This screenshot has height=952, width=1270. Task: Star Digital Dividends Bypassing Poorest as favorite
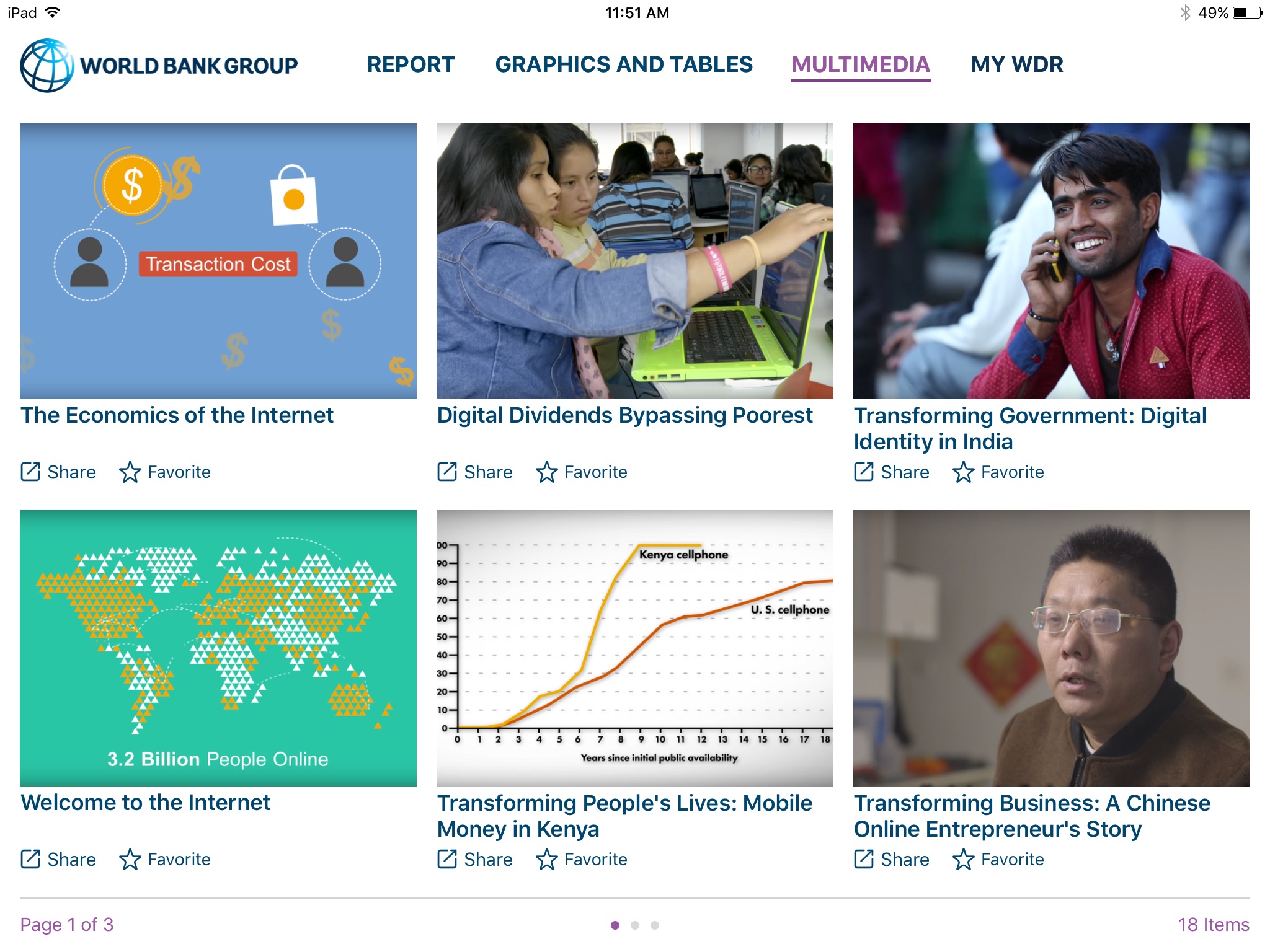(x=547, y=472)
